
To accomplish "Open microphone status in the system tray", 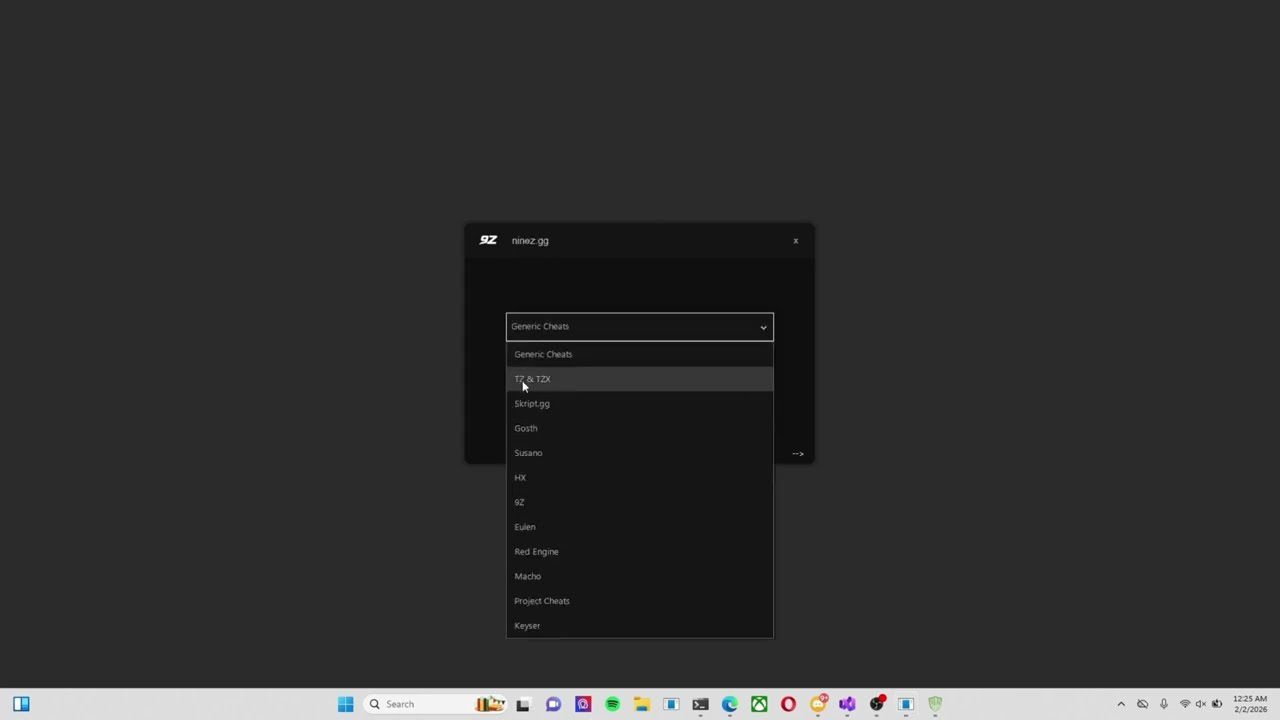I will tap(1163, 704).
